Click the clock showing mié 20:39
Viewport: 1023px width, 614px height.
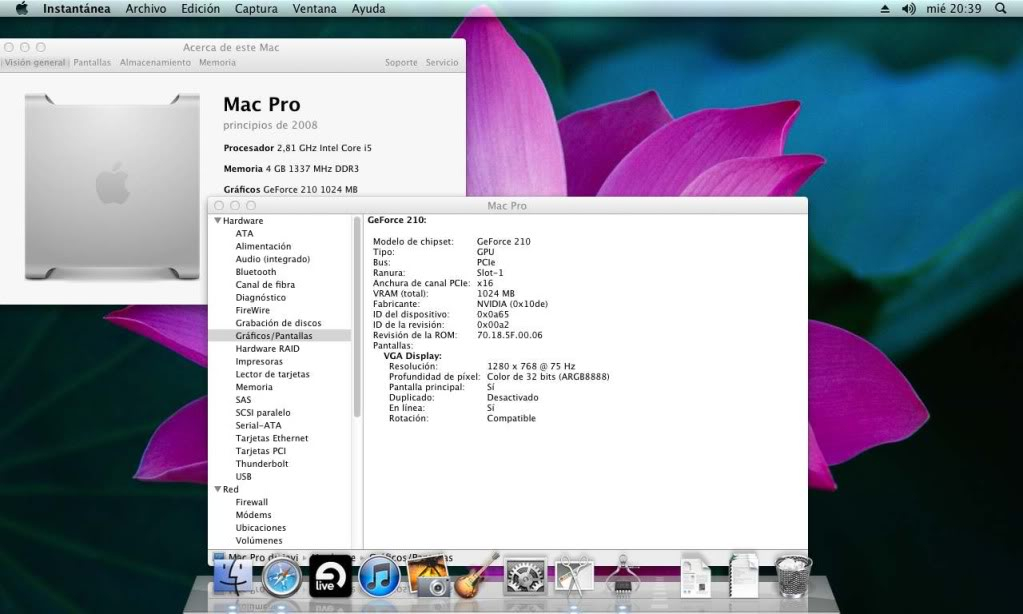click(x=954, y=8)
